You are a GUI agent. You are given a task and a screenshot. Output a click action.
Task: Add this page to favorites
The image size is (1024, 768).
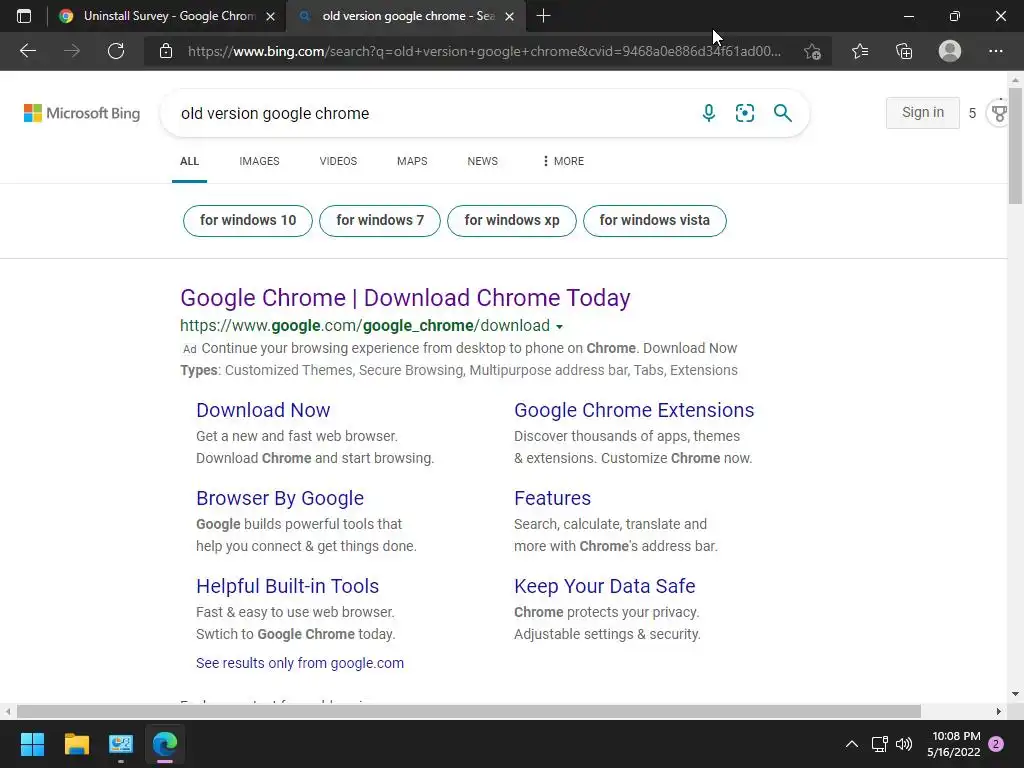point(812,51)
